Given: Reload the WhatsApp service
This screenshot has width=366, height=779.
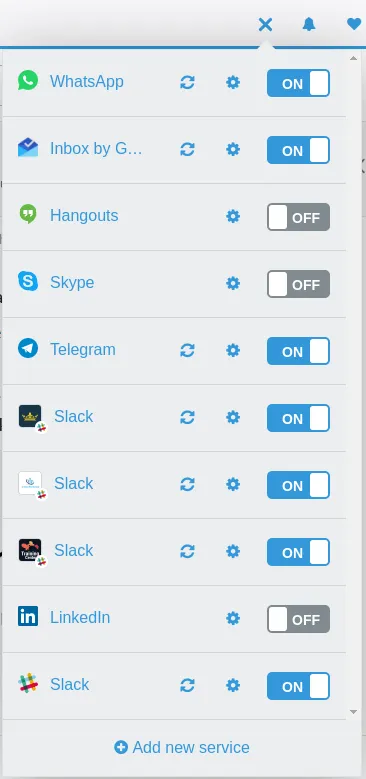Looking at the screenshot, I should (187, 82).
